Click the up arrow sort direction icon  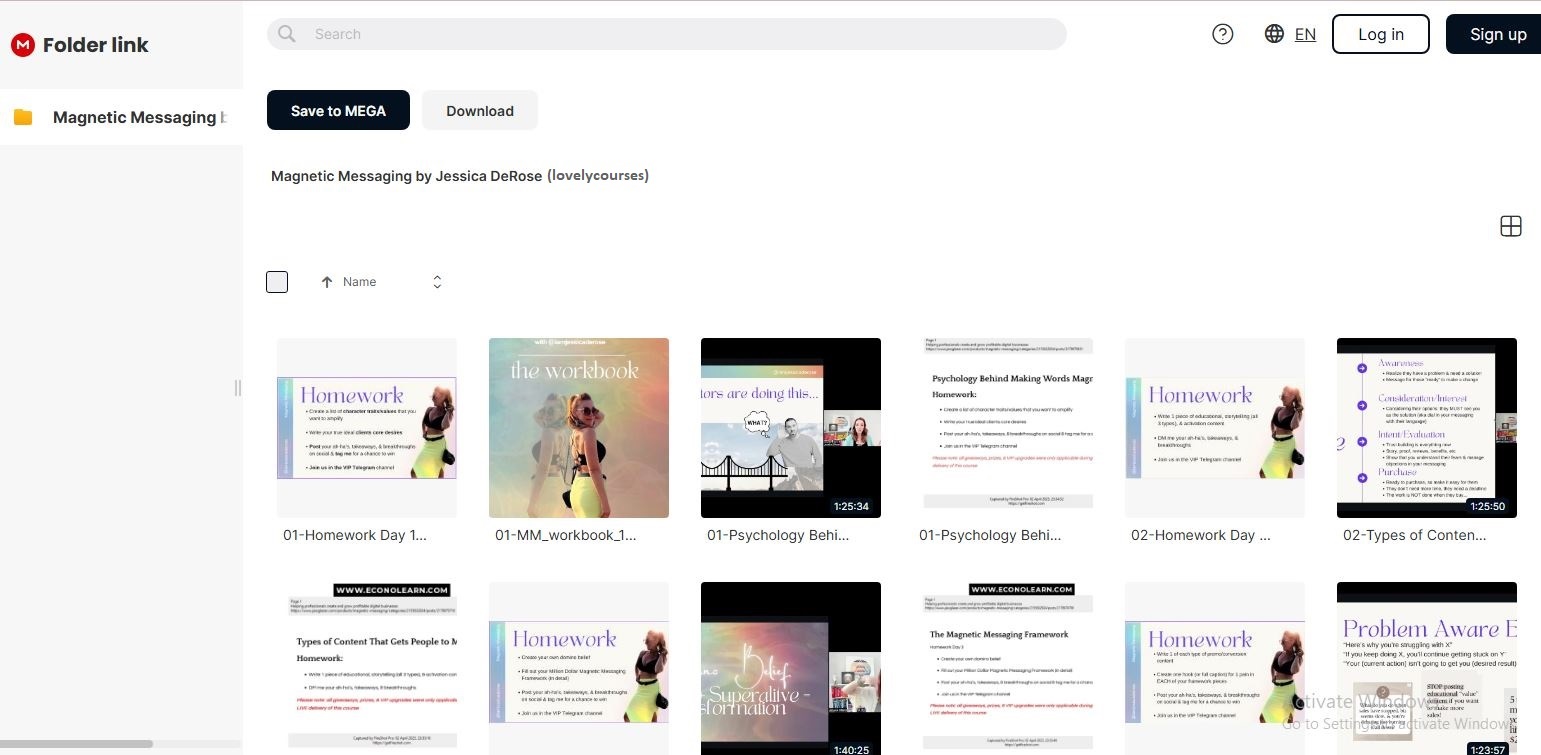[x=327, y=282]
